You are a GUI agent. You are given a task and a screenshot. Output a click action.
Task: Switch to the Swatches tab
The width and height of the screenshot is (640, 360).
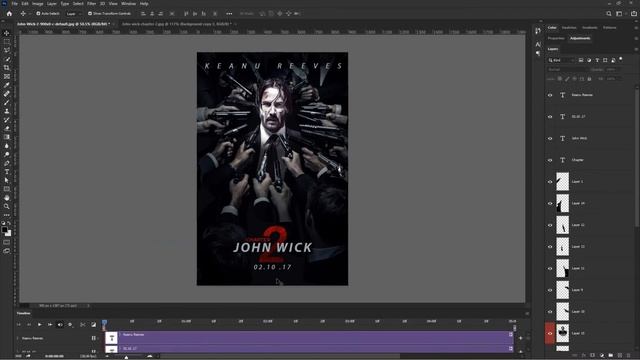click(x=569, y=28)
